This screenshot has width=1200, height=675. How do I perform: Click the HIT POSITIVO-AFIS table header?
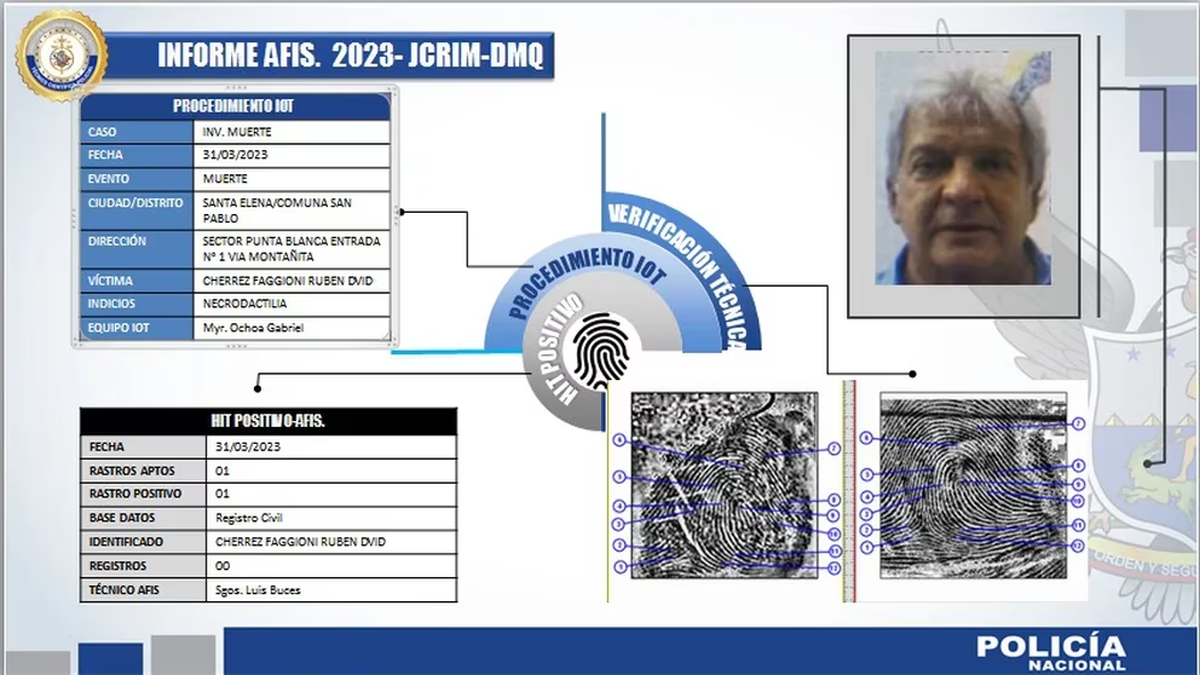(x=268, y=422)
